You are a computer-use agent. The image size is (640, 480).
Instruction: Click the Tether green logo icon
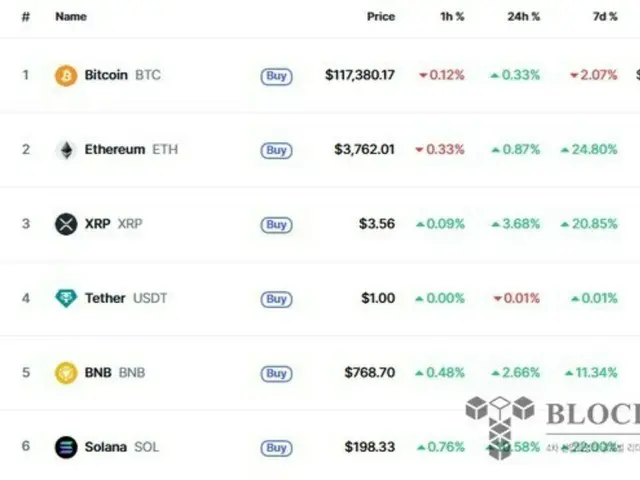tap(66, 298)
